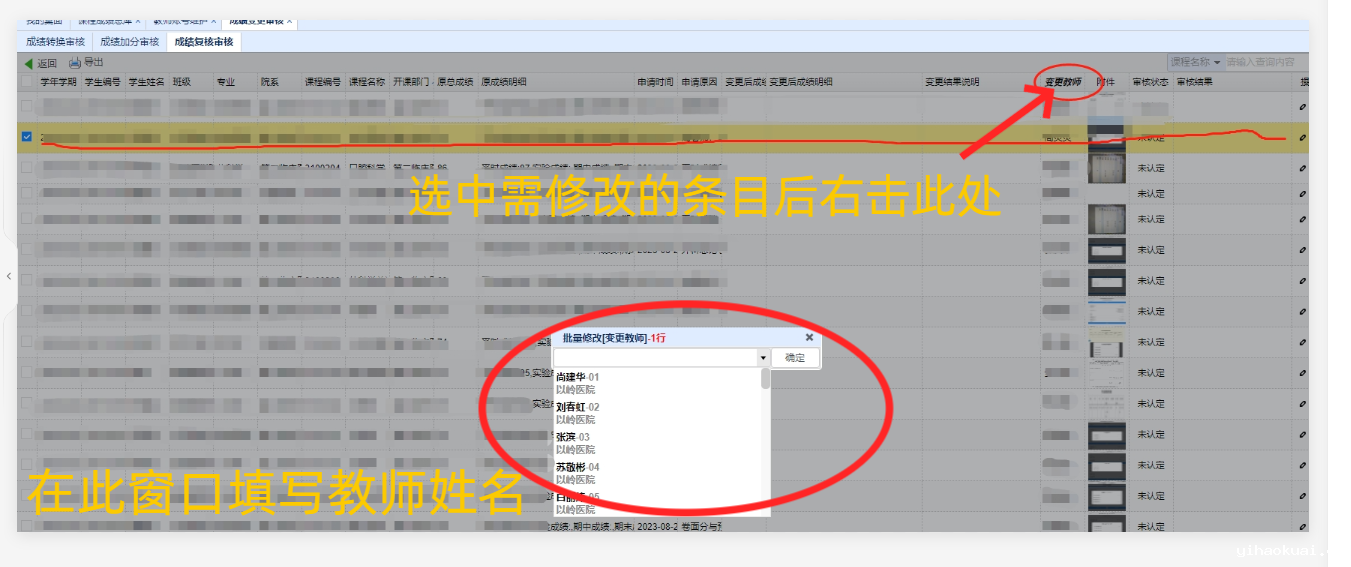
Task: Click the 申请原因 column header
Action: [700, 82]
